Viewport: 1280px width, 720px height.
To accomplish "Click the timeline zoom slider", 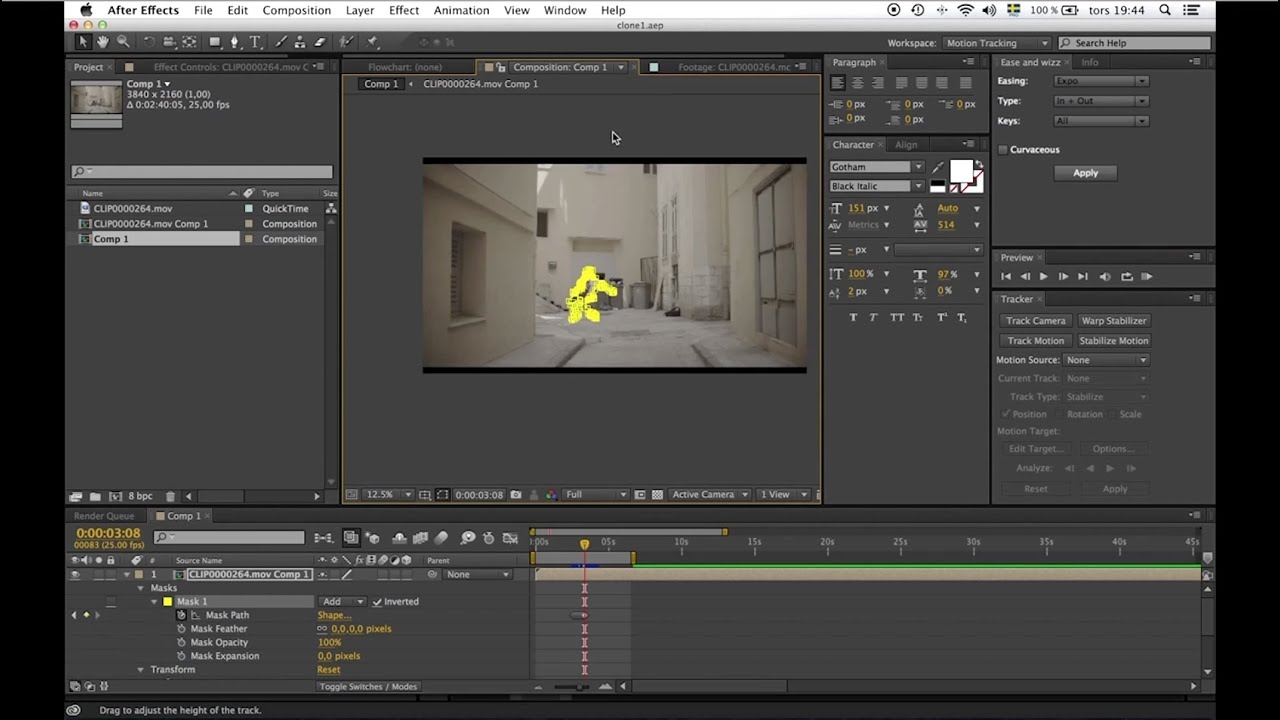I will [x=572, y=687].
